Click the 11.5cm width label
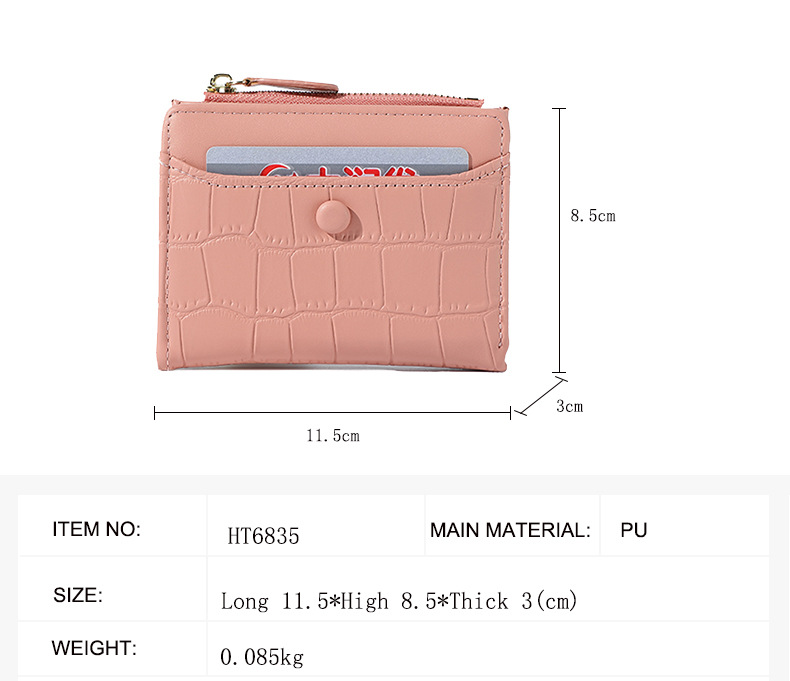790x681 pixels. [x=333, y=435]
